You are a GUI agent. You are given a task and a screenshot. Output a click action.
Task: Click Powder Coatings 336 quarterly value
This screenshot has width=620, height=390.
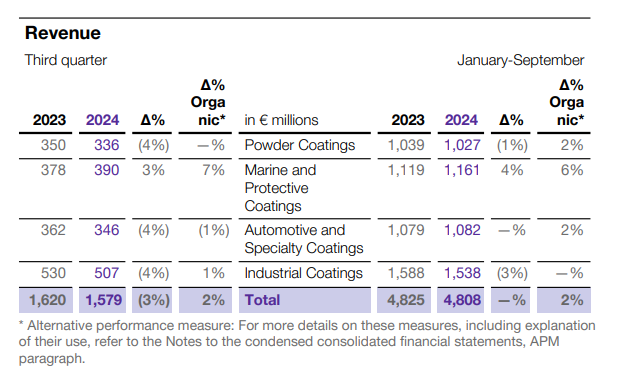coord(106,145)
